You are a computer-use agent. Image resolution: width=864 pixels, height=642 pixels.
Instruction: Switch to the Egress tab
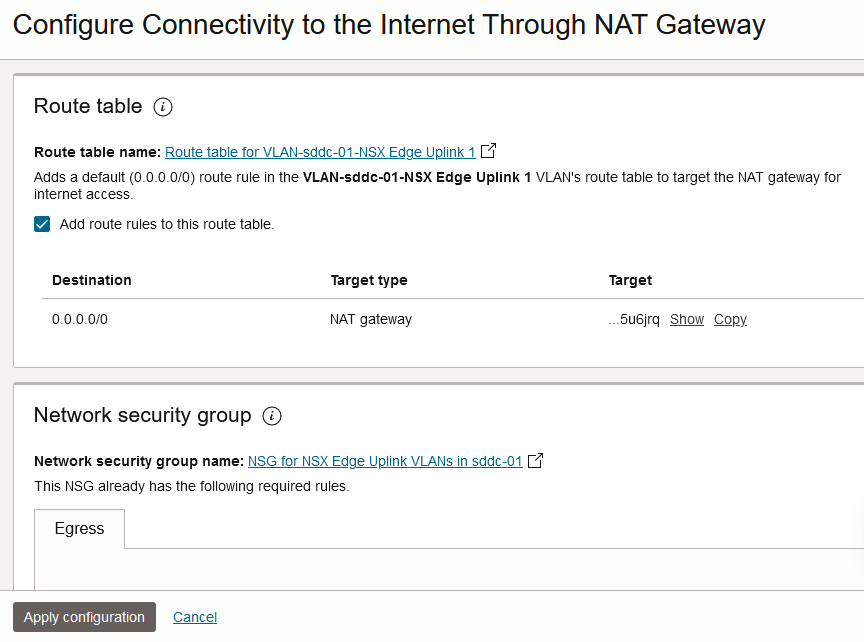(x=79, y=528)
